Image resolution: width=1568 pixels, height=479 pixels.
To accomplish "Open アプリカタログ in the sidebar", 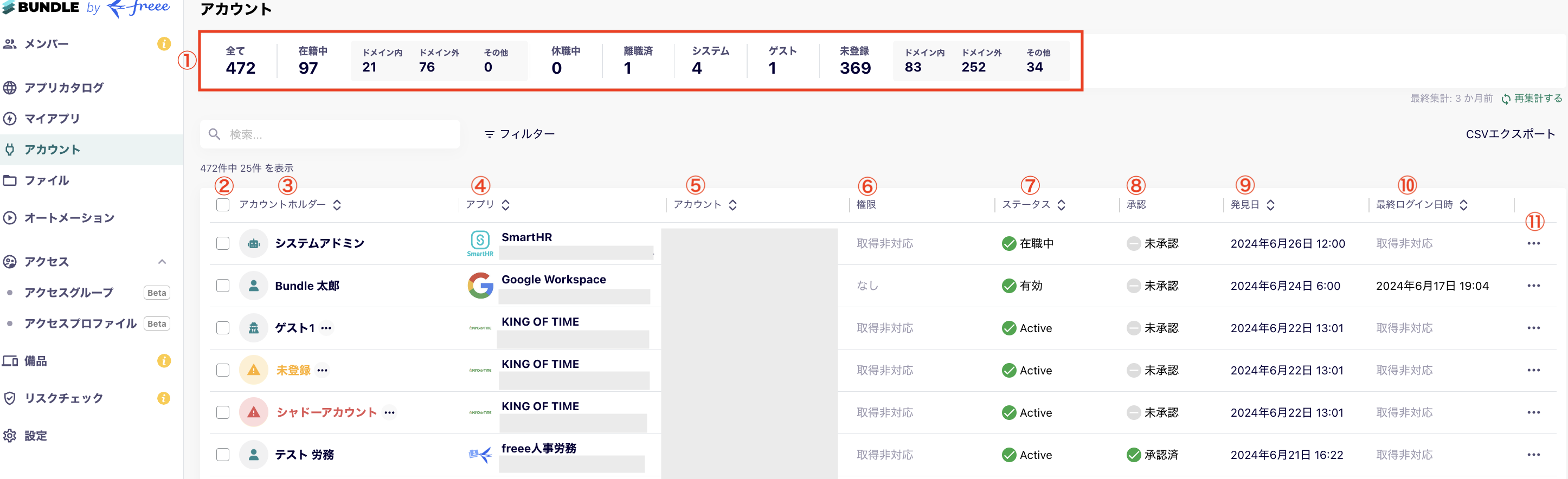I will 64,88.
